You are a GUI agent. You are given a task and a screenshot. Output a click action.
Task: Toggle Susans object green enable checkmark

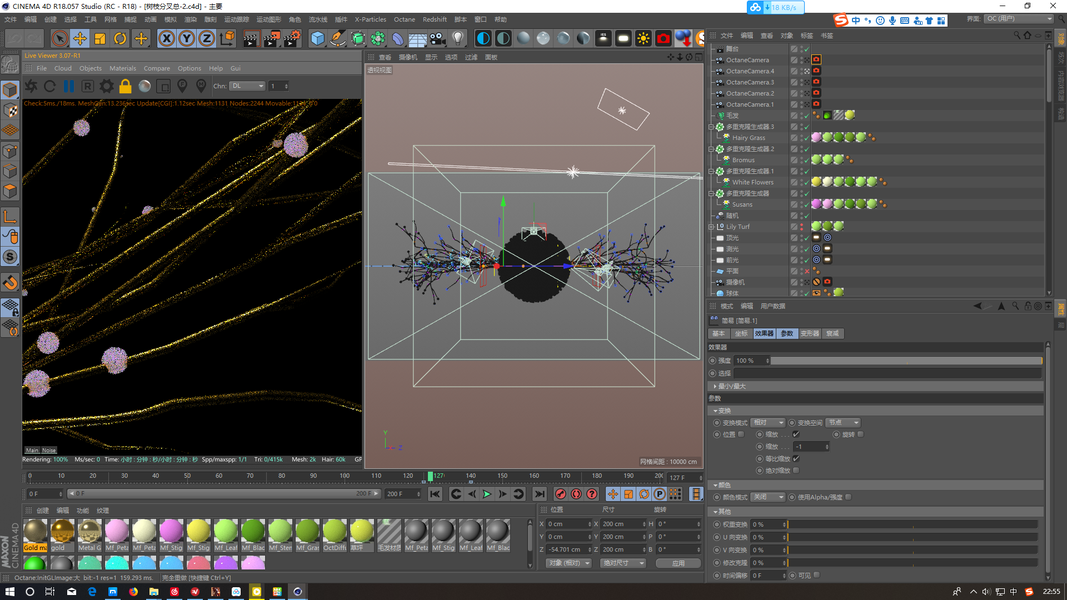pos(806,205)
